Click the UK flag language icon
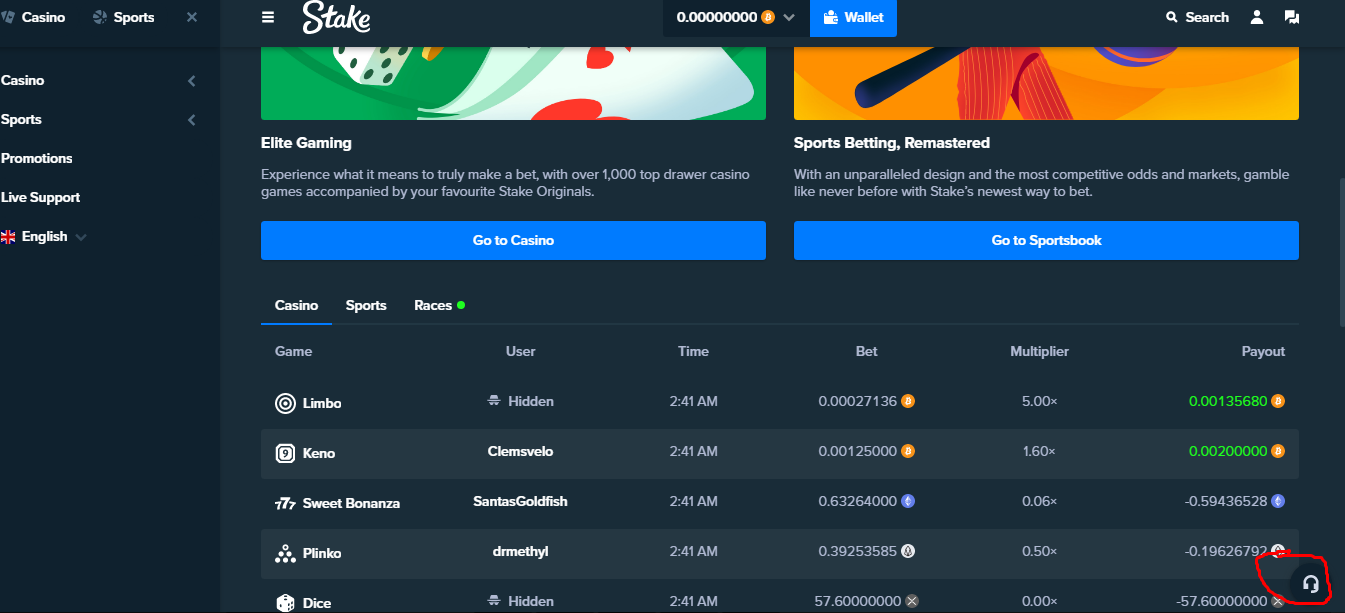The width and height of the screenshot is (1345, 613). coord(8,237)
